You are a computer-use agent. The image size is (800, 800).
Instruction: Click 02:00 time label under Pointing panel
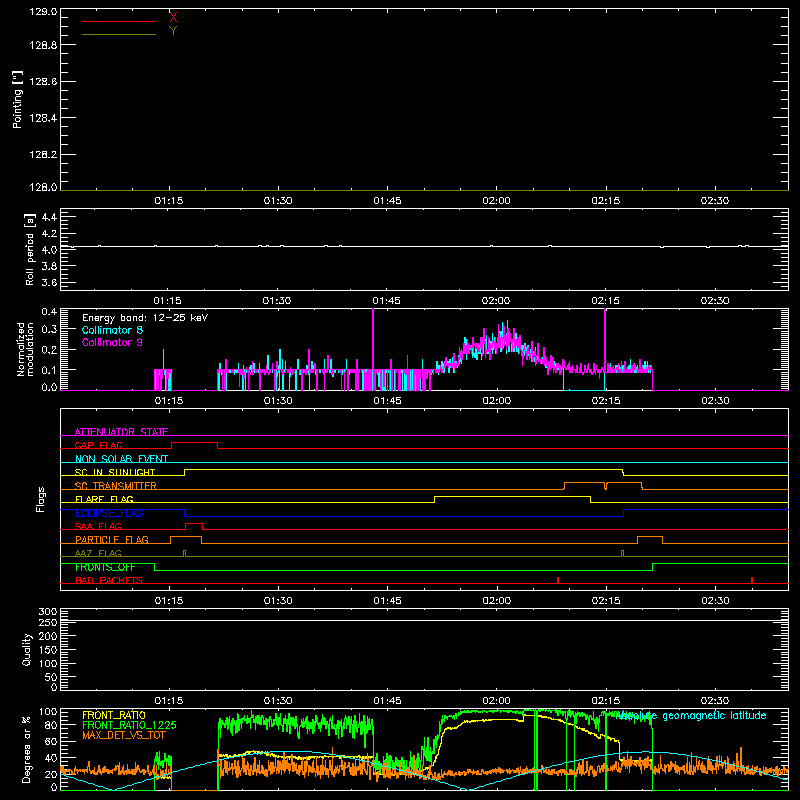496,201
